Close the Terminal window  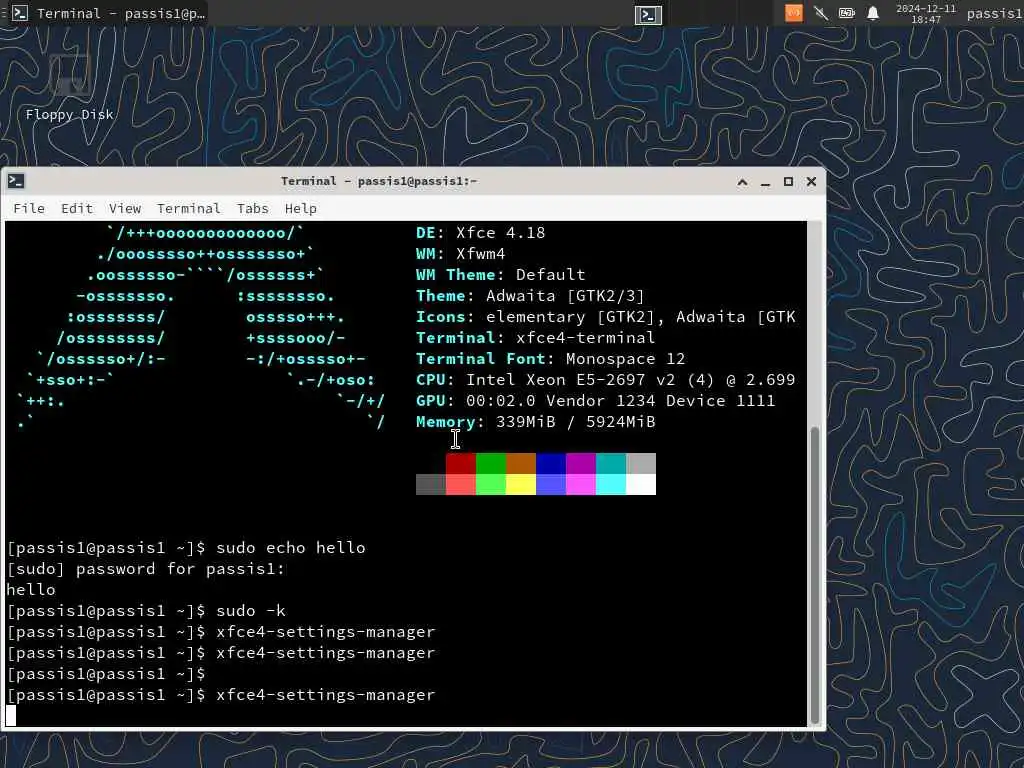(x=811, y=182)
